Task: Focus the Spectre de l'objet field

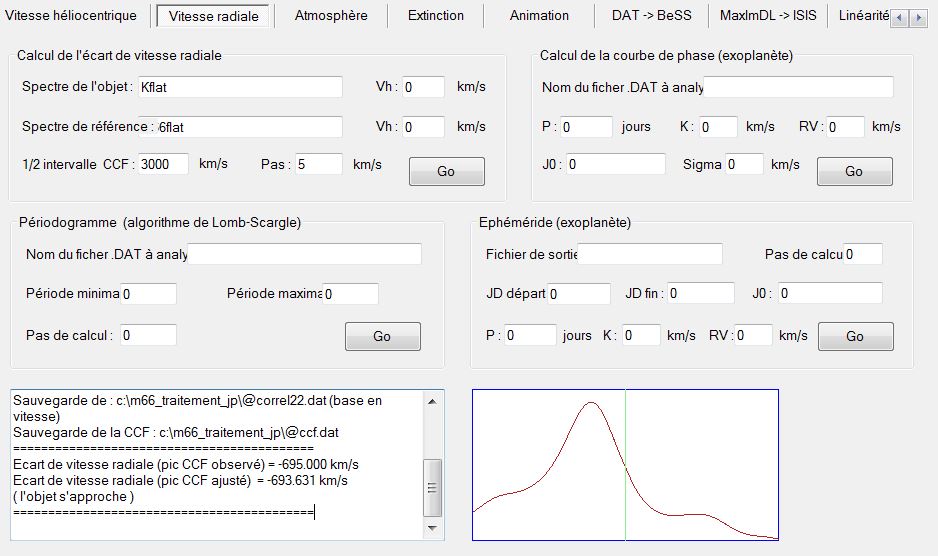Action: click(x=240, y=87)
